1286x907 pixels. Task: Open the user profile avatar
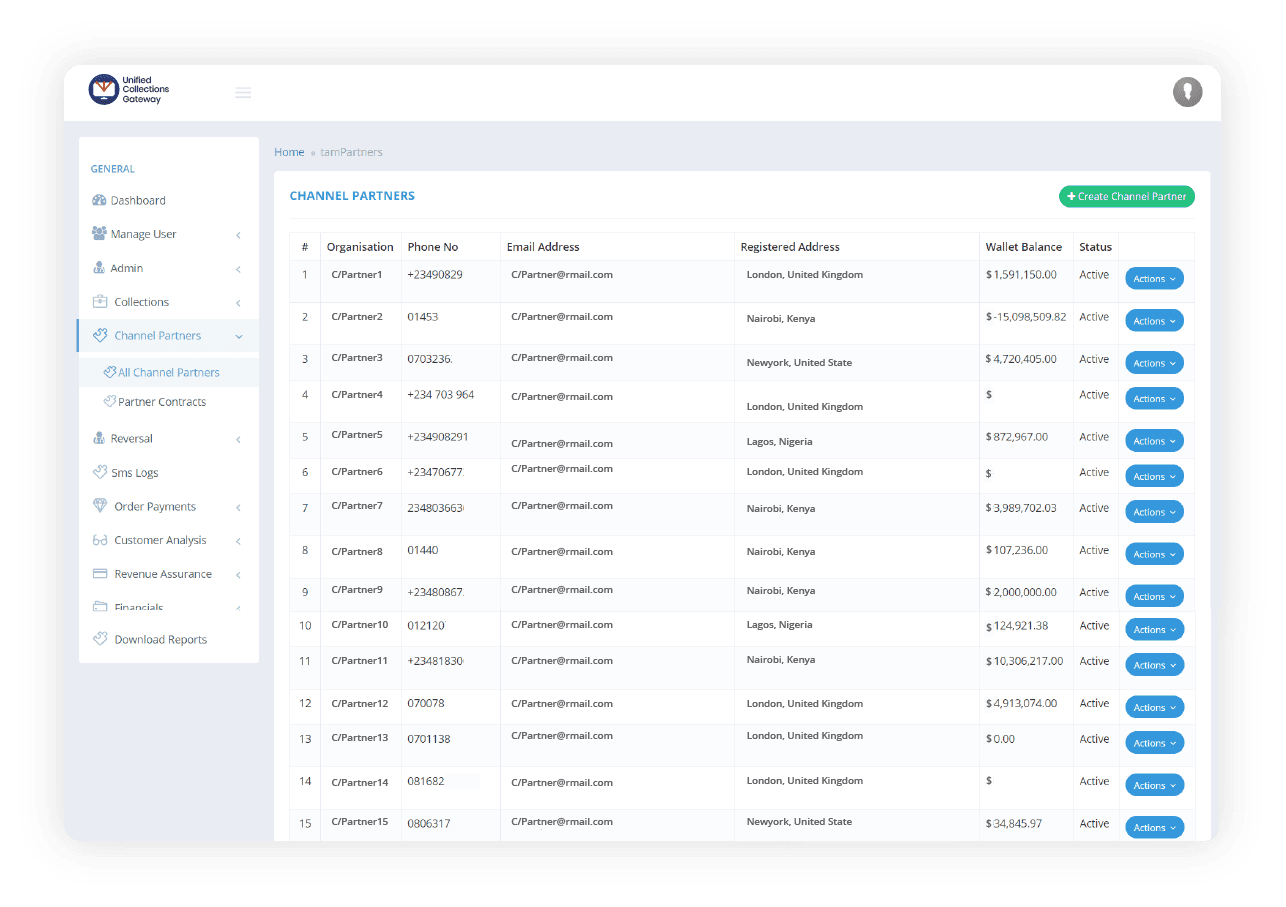(x=1187, y=92)
